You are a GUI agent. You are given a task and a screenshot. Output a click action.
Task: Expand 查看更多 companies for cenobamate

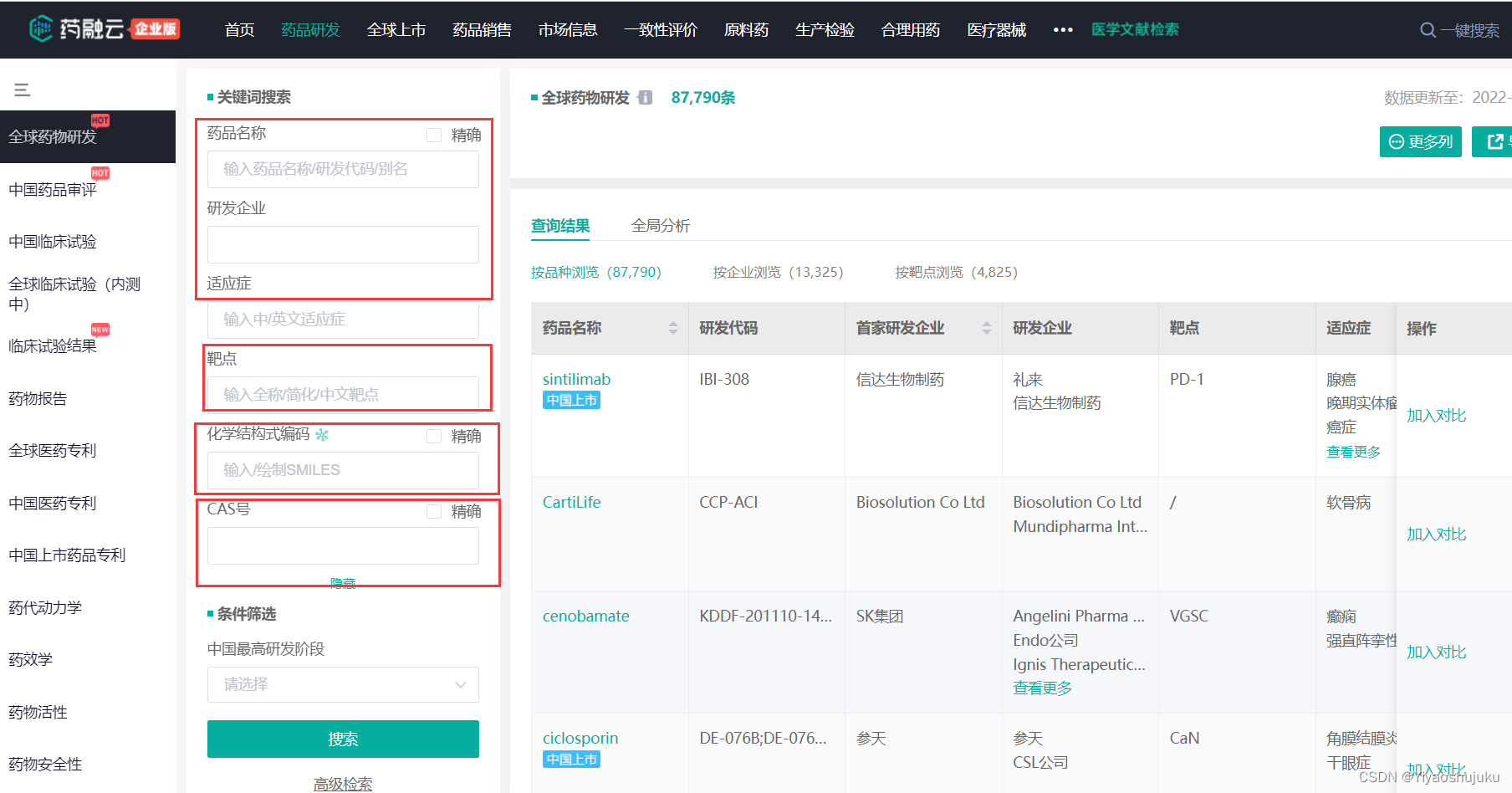click(1042, 688)
